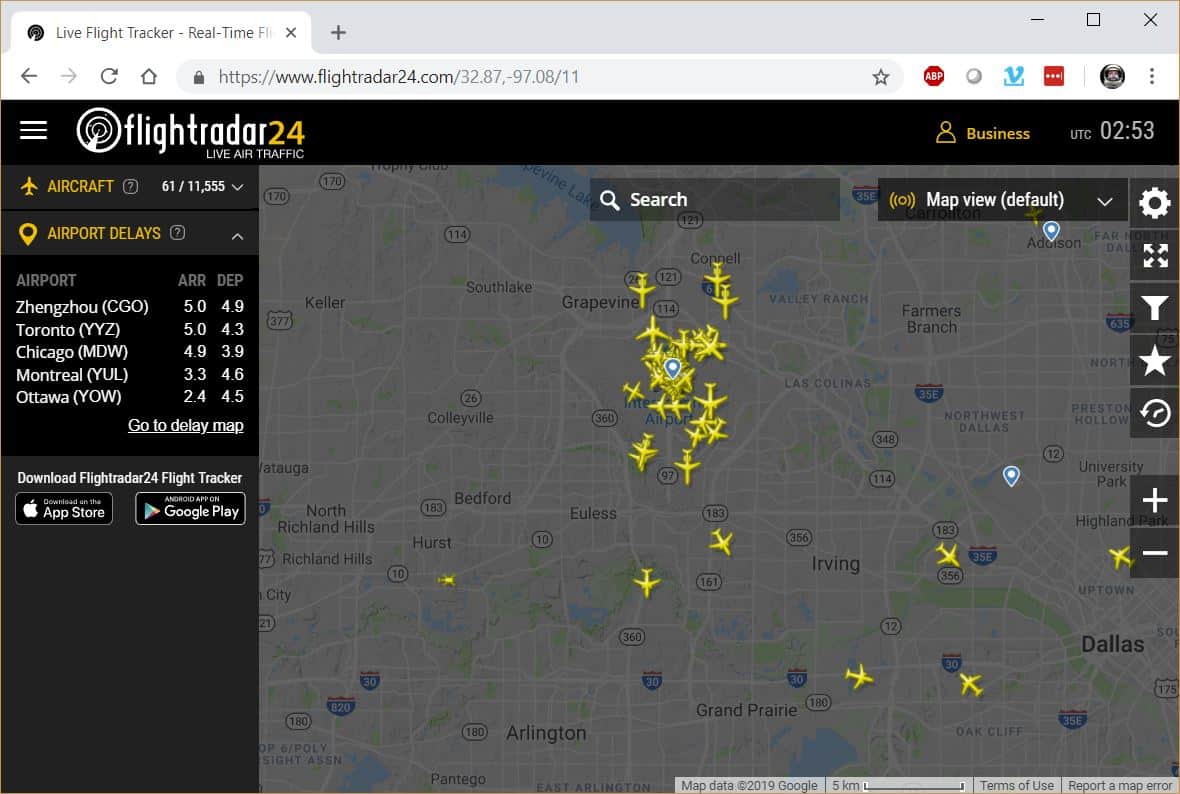
Task: Select the Addison airport pin
Action: (x=1051, y=230)
